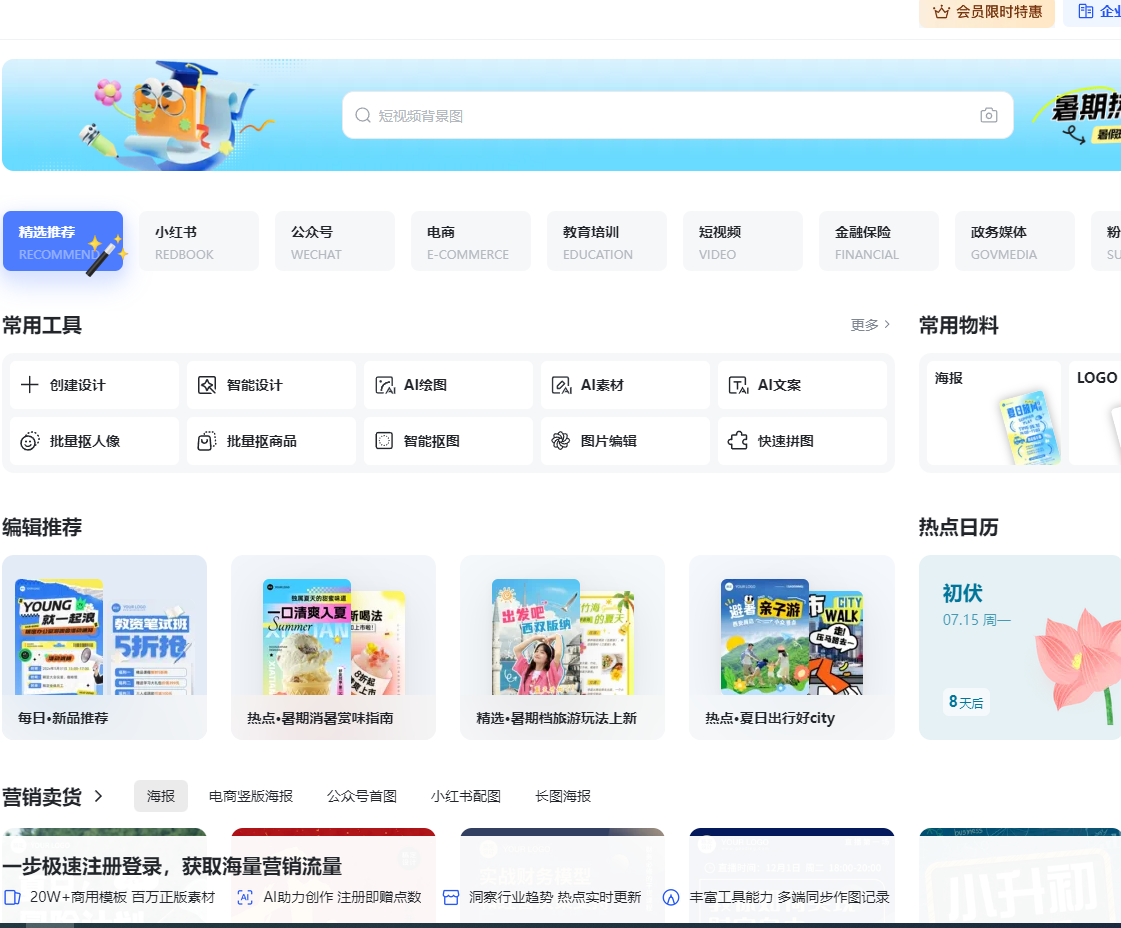Screen dimensions: 1121x928
Task: Click the 智能设计 tool icon
Action: (207, 385)
